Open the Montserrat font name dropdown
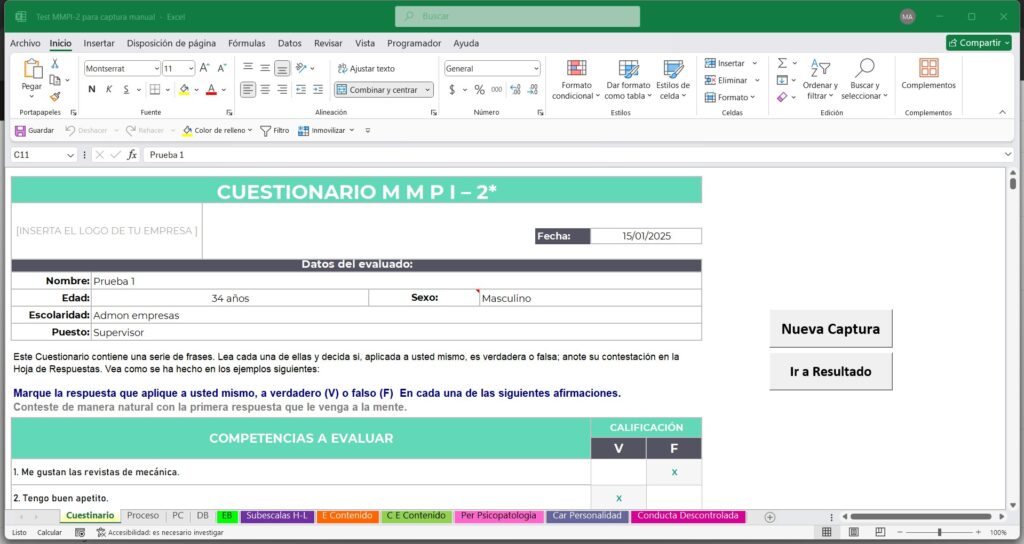This screenshot has height=544, width=1024. pos(155,68)
